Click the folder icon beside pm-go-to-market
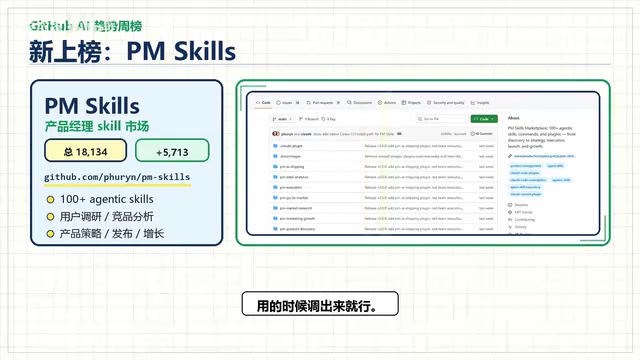 click(x=275, y=198)
